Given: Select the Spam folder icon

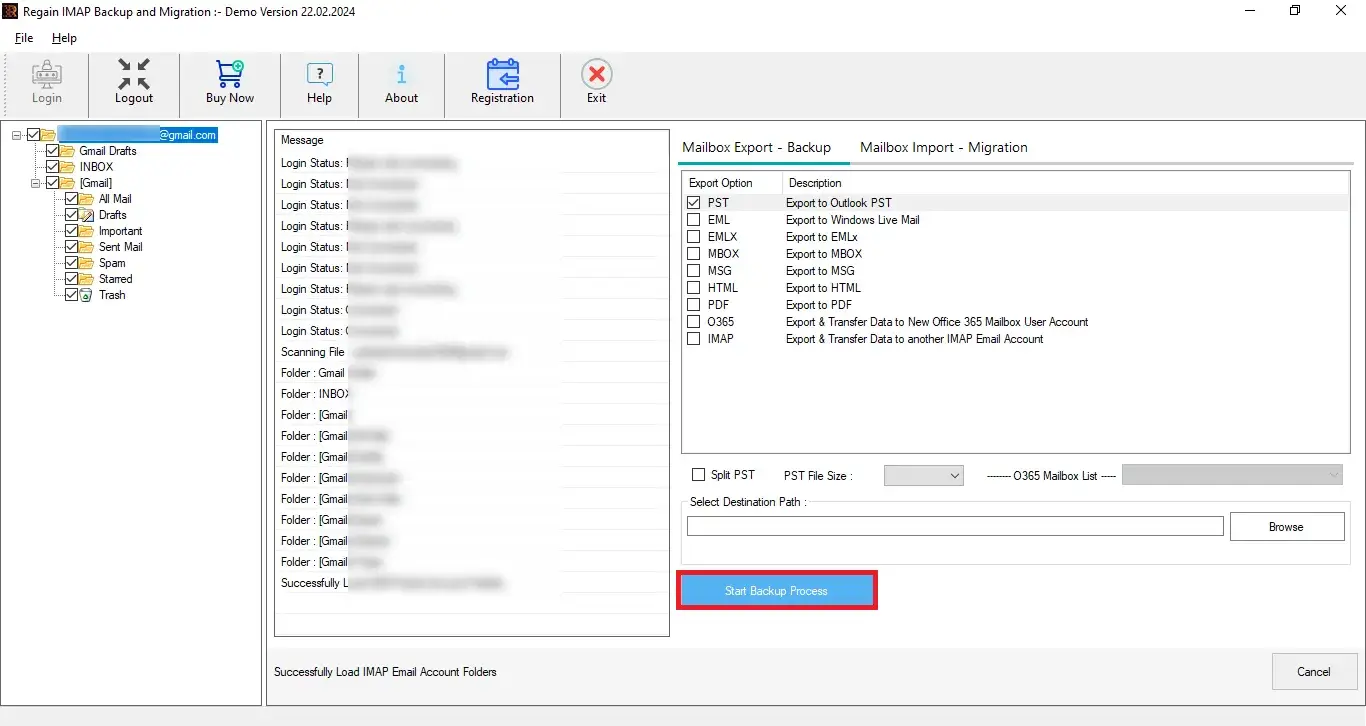Looking at the screenshot, I should [87, 263].
